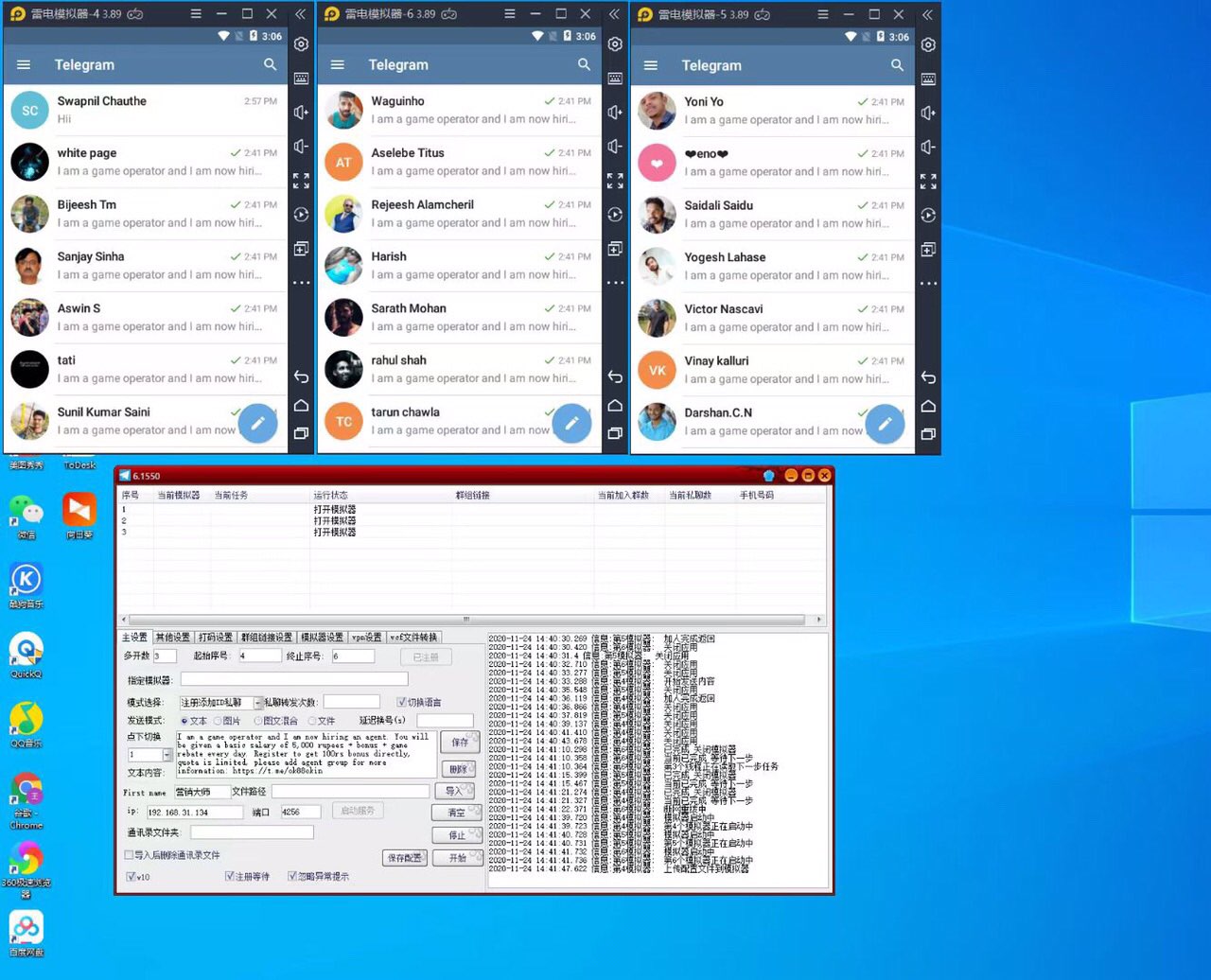Open keyboard mapping in 雷电模拟器-5 sidebar

(928, 79)
